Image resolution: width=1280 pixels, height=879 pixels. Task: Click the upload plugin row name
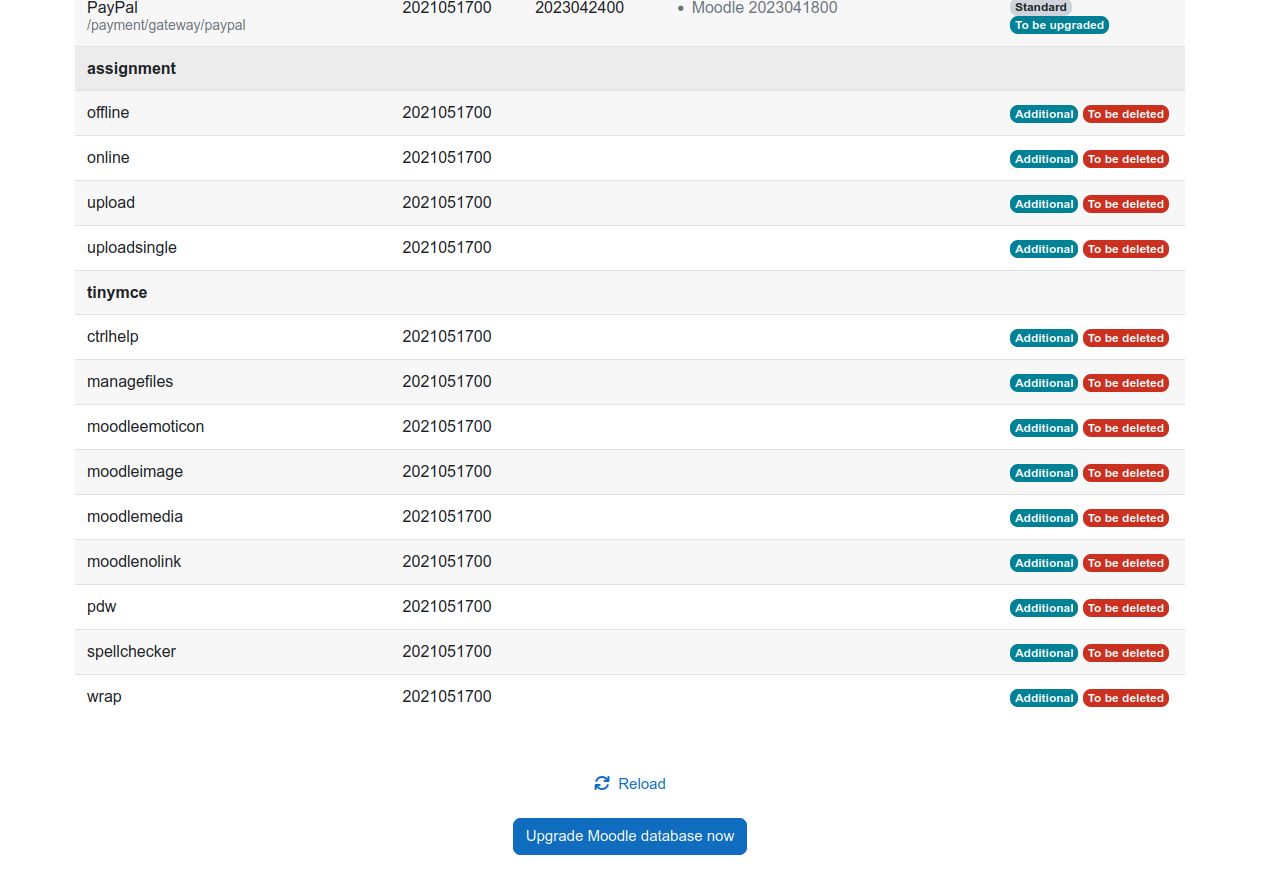coord(111,203)
